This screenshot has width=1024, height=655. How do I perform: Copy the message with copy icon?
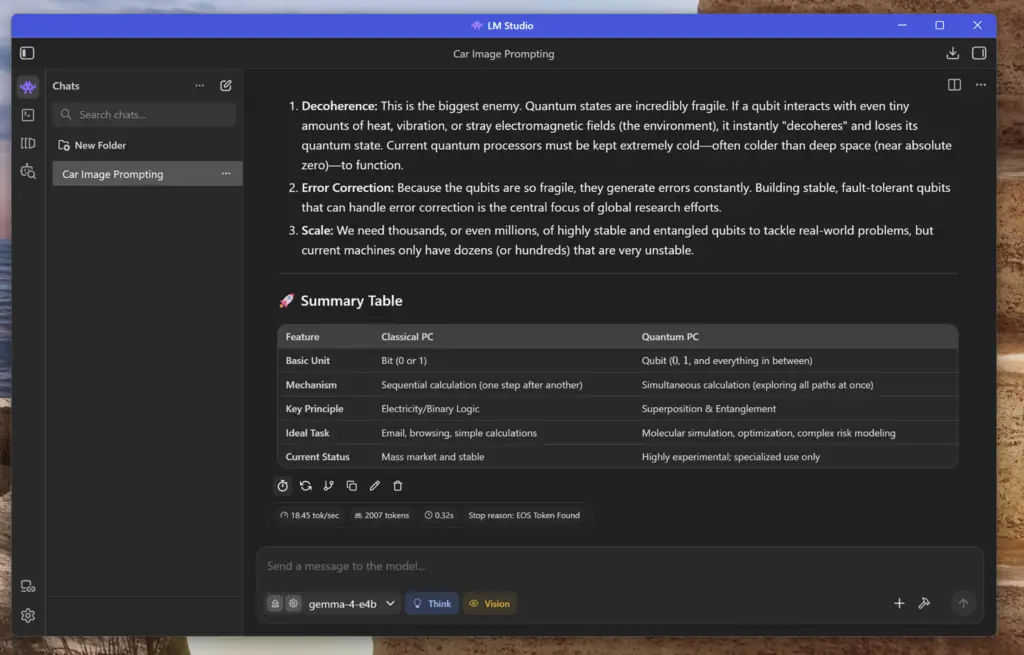pyautogui.click(x=351, y=486)
